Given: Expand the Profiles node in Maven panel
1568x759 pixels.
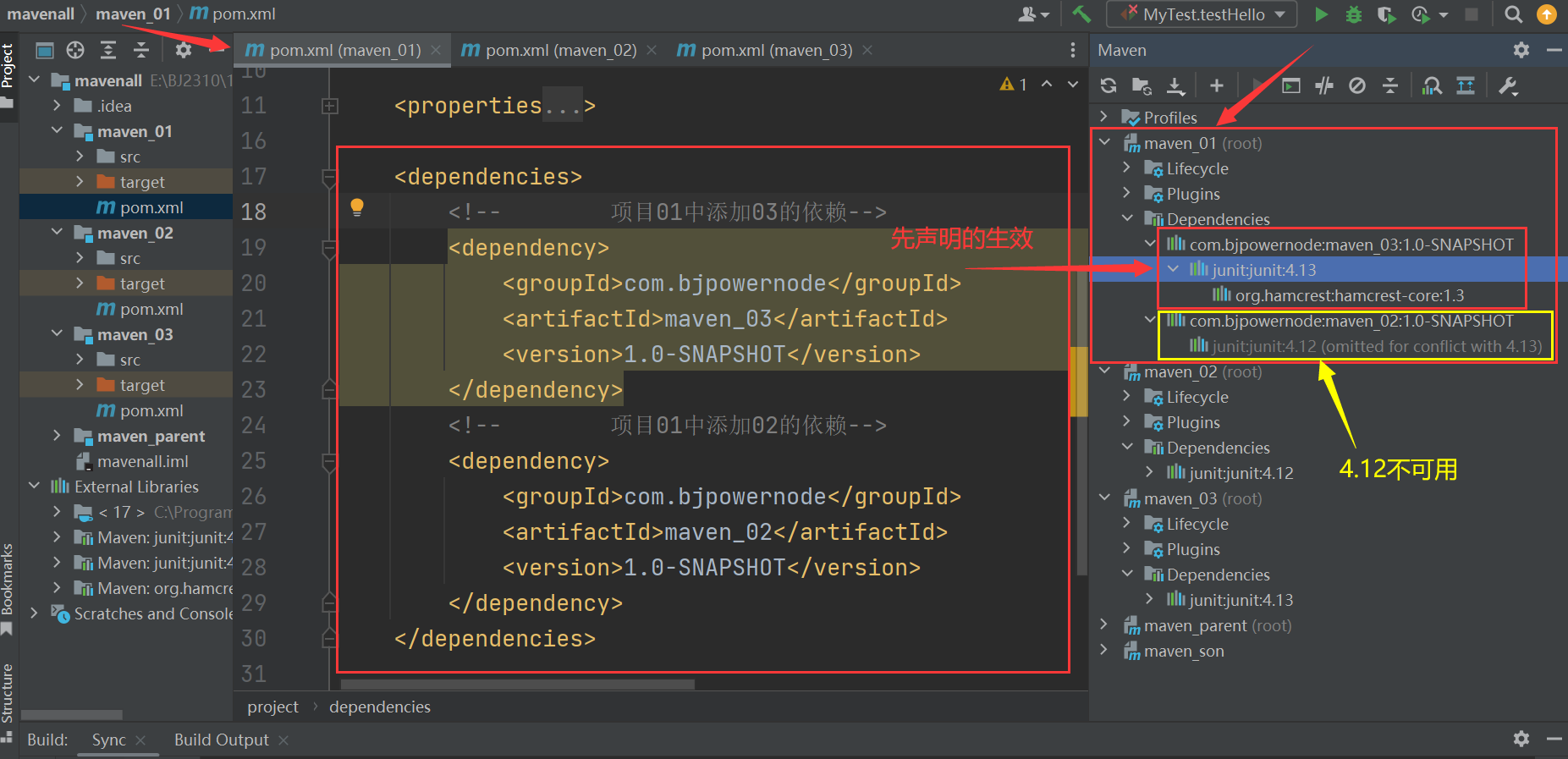Looking at the screenshot, I should click(1103, 116).
